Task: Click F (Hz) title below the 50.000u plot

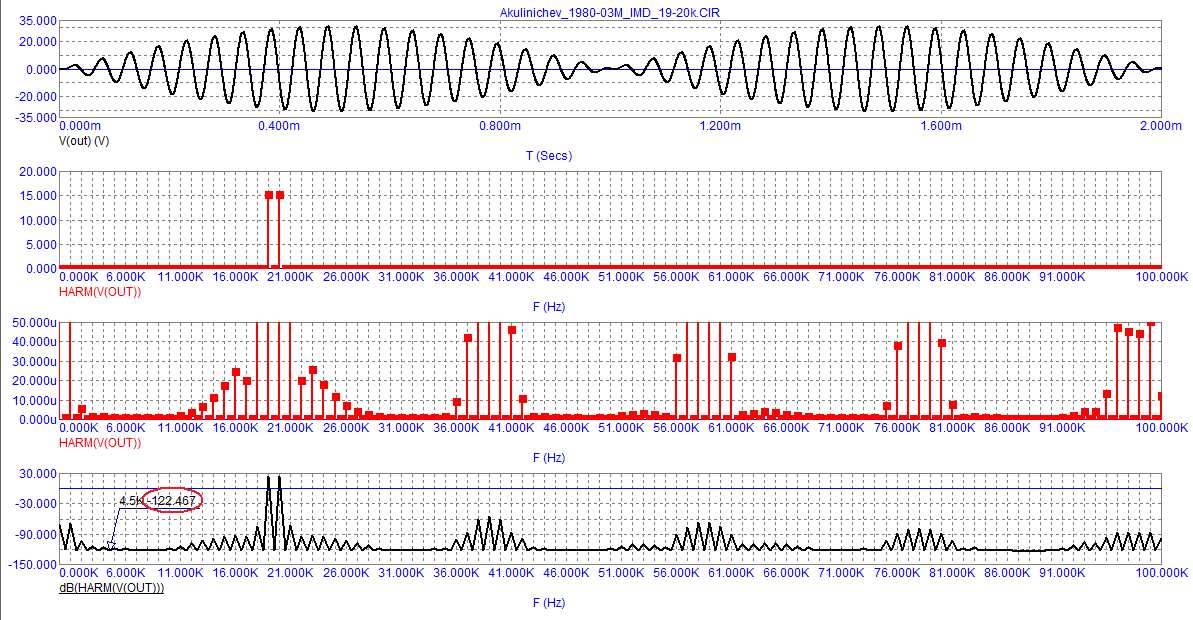Action: coord(549,458)
